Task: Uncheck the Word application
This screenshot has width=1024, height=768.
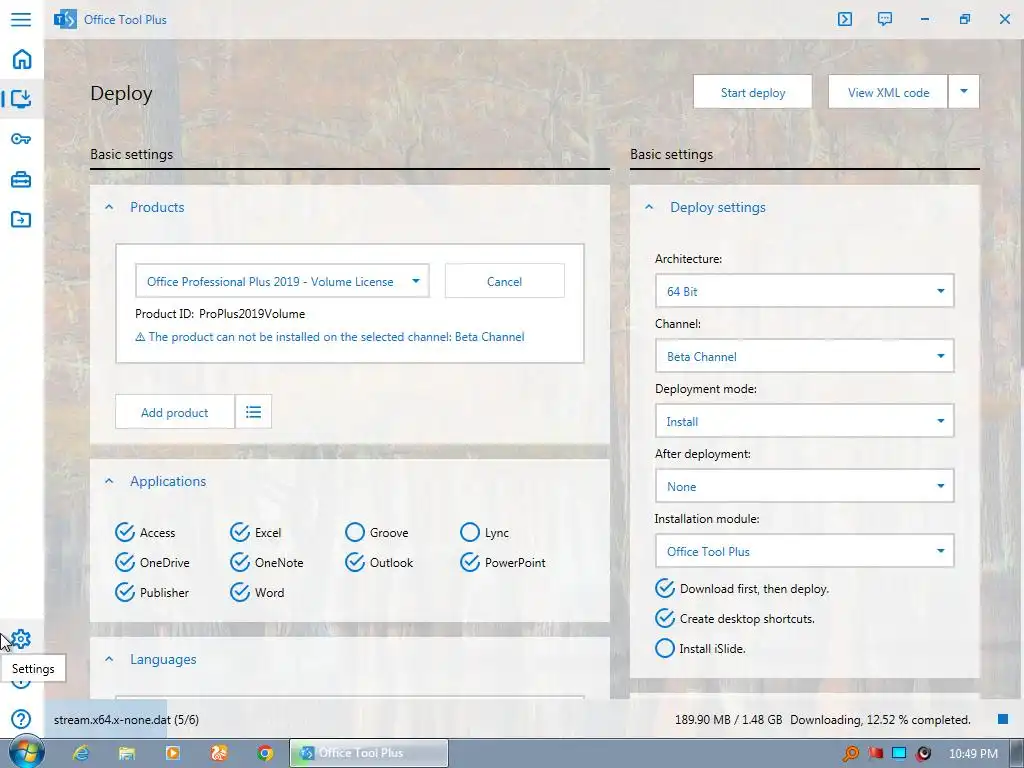Action: pyautogui.click(x=240, y=592)
